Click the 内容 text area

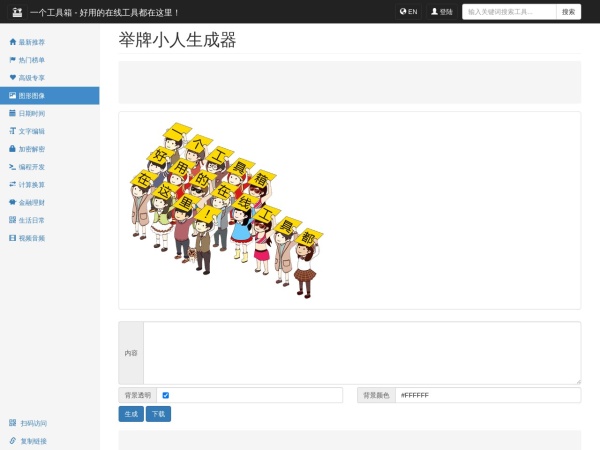(x=361, y=352)
